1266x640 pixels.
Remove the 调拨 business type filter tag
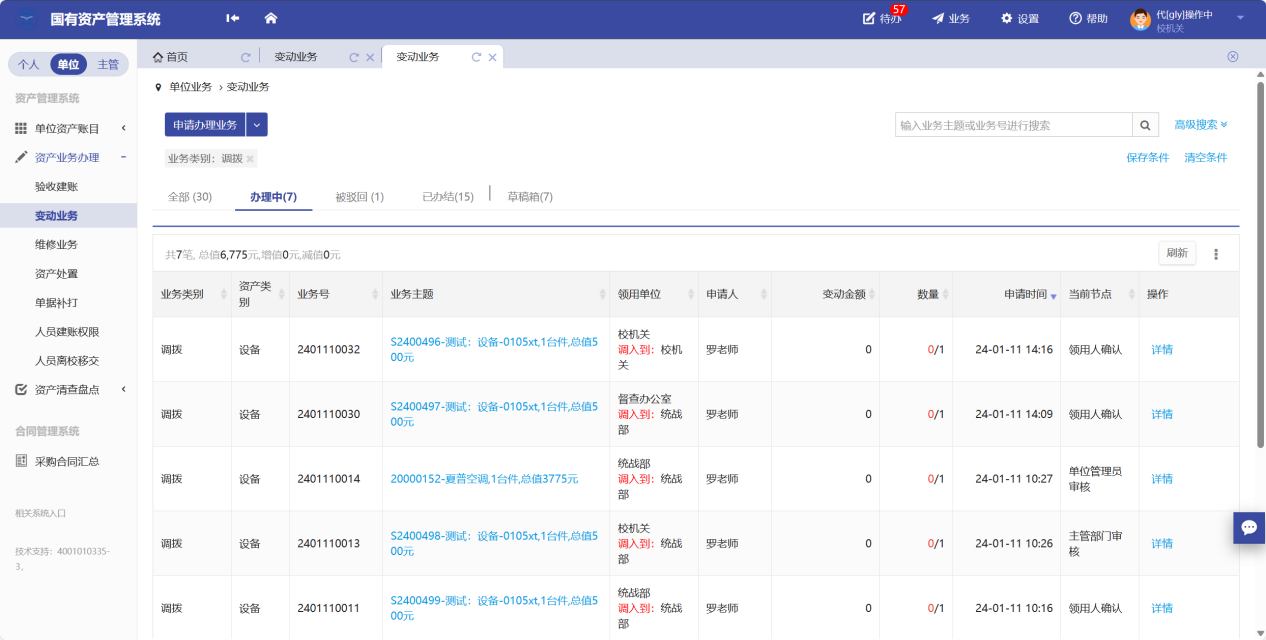coord(250,159)
